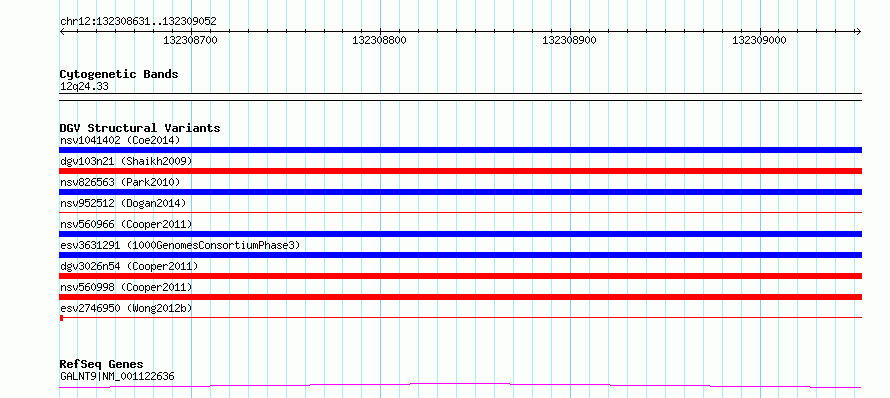The width and height of the screenshot is (890, 398).
Task: Click the left arrowhead of the ruler
Action: click(x=62, y=31)
